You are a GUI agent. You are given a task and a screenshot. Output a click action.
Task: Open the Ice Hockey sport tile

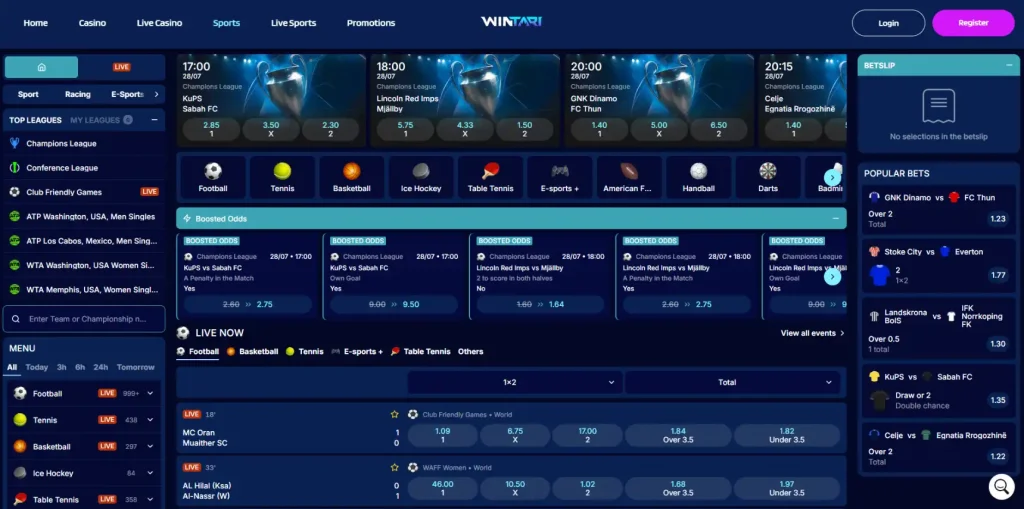click(x=421, y=177)
